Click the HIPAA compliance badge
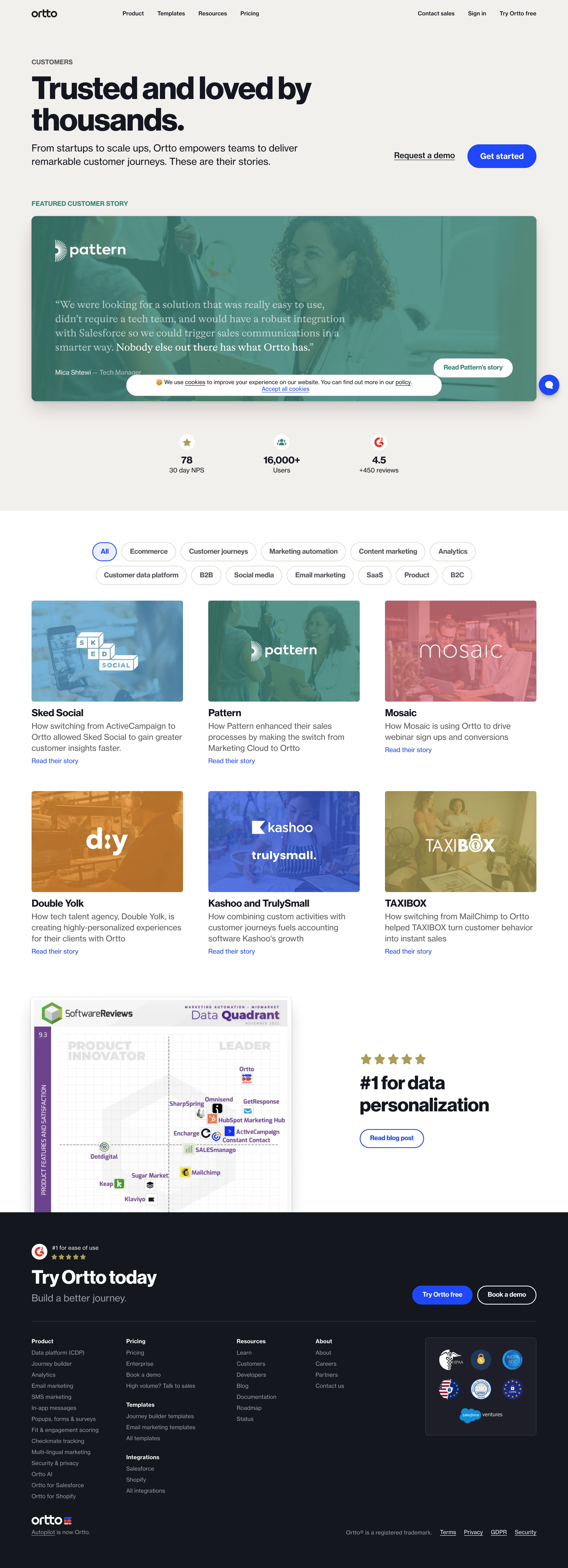 pos(450,1360)
